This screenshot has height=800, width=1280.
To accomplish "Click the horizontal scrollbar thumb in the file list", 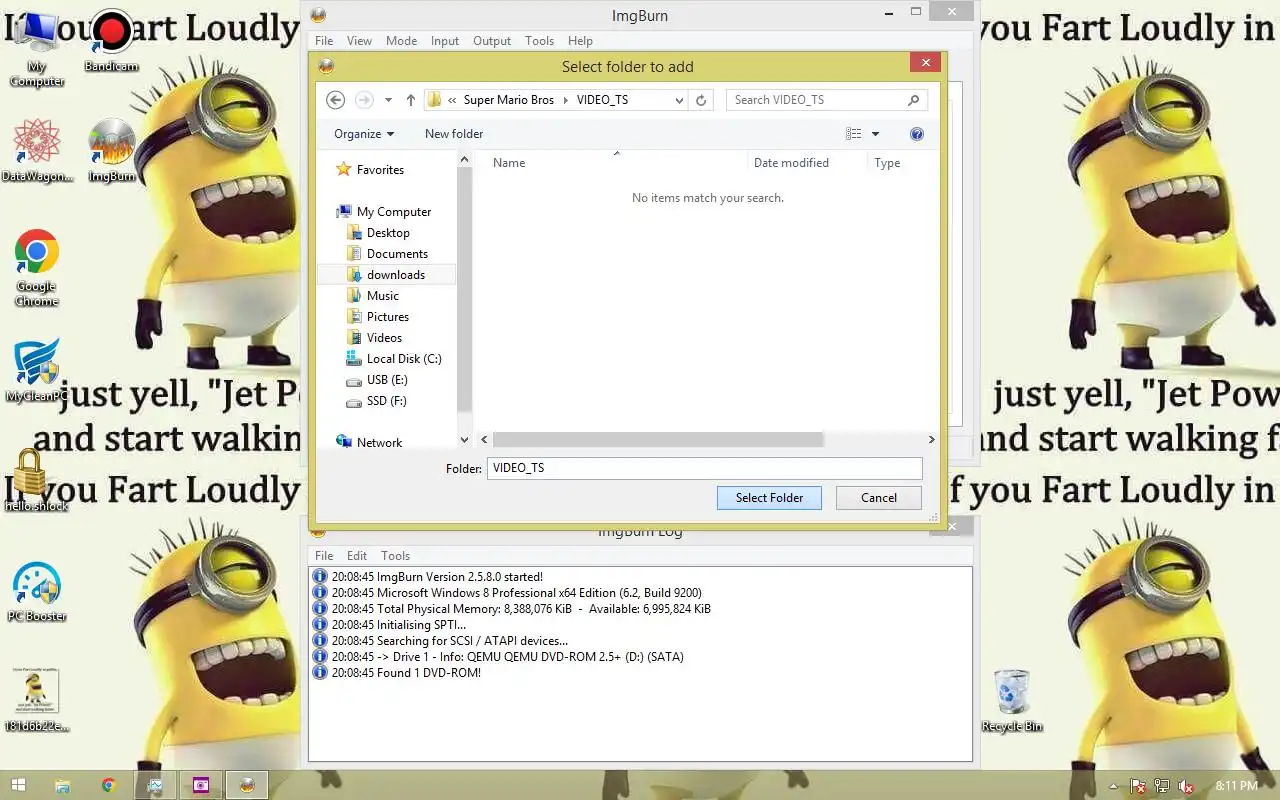I will (658, 439).
